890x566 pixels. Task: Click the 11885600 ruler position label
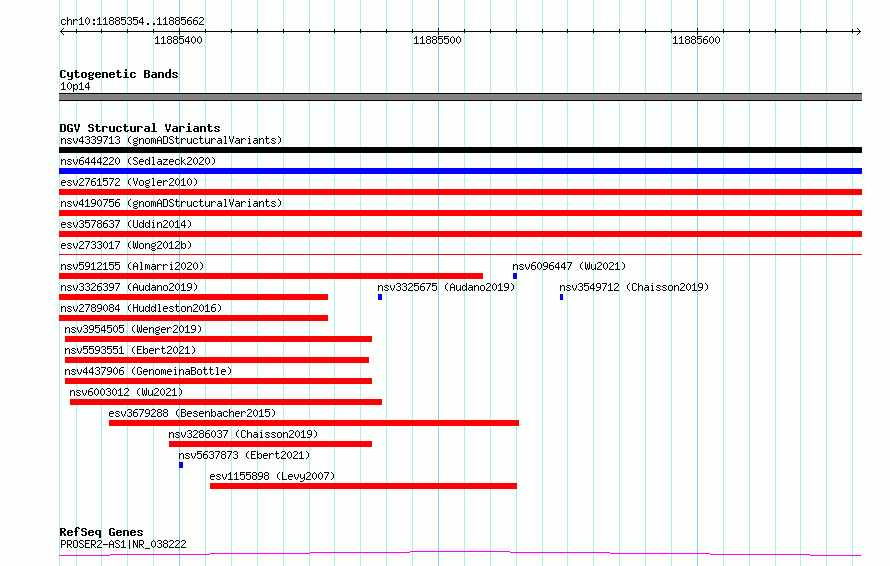(x=696, y=40)
